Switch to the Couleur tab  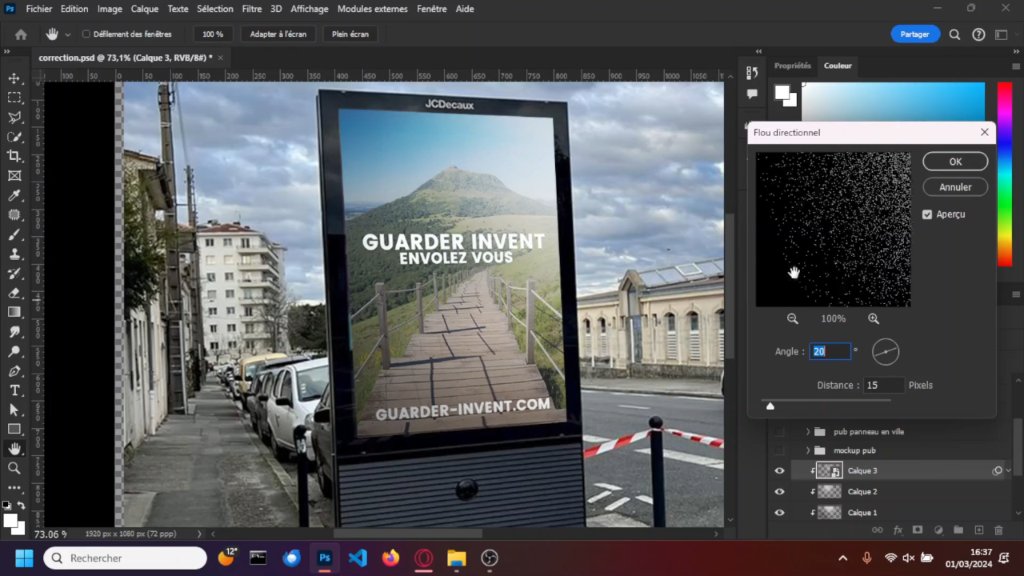pos(838,66)
